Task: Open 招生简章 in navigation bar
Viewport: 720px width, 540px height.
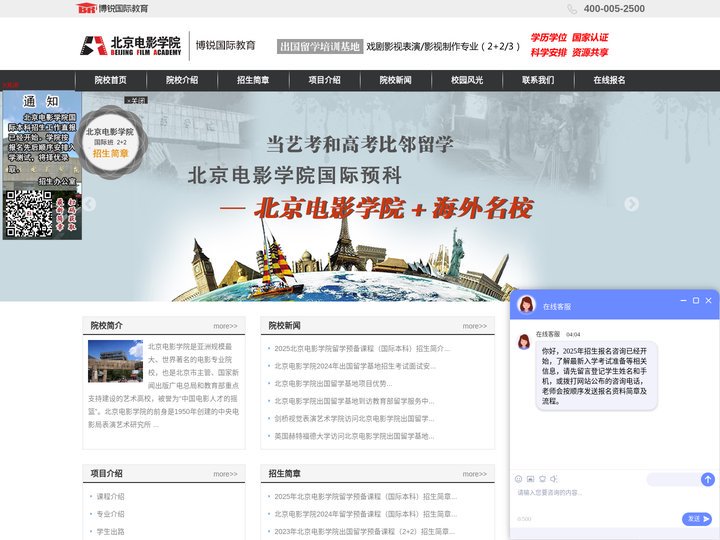Action: pyautogui.click(x=253, y=80)
